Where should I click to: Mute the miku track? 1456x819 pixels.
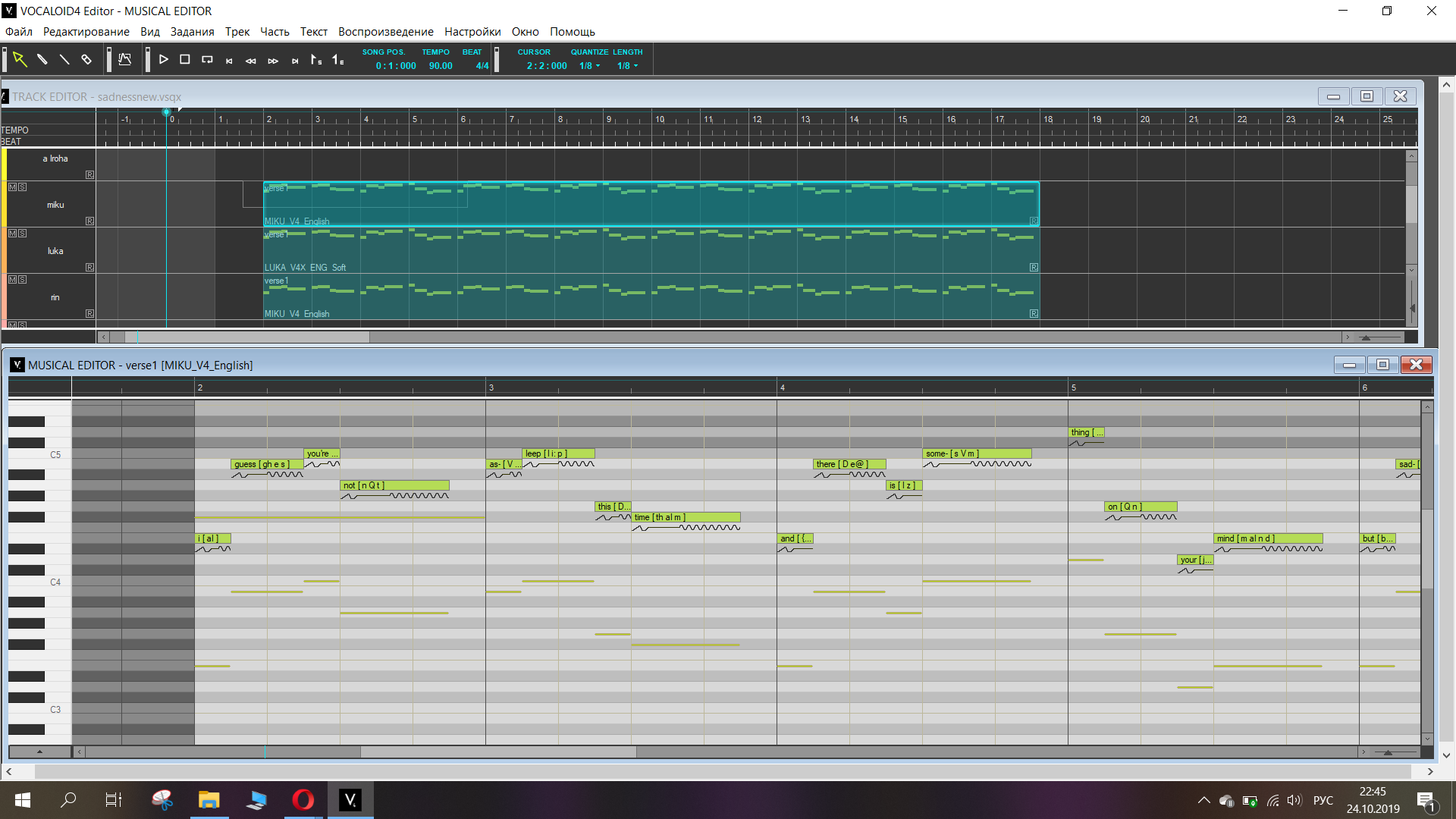click(x=12, y=187)
